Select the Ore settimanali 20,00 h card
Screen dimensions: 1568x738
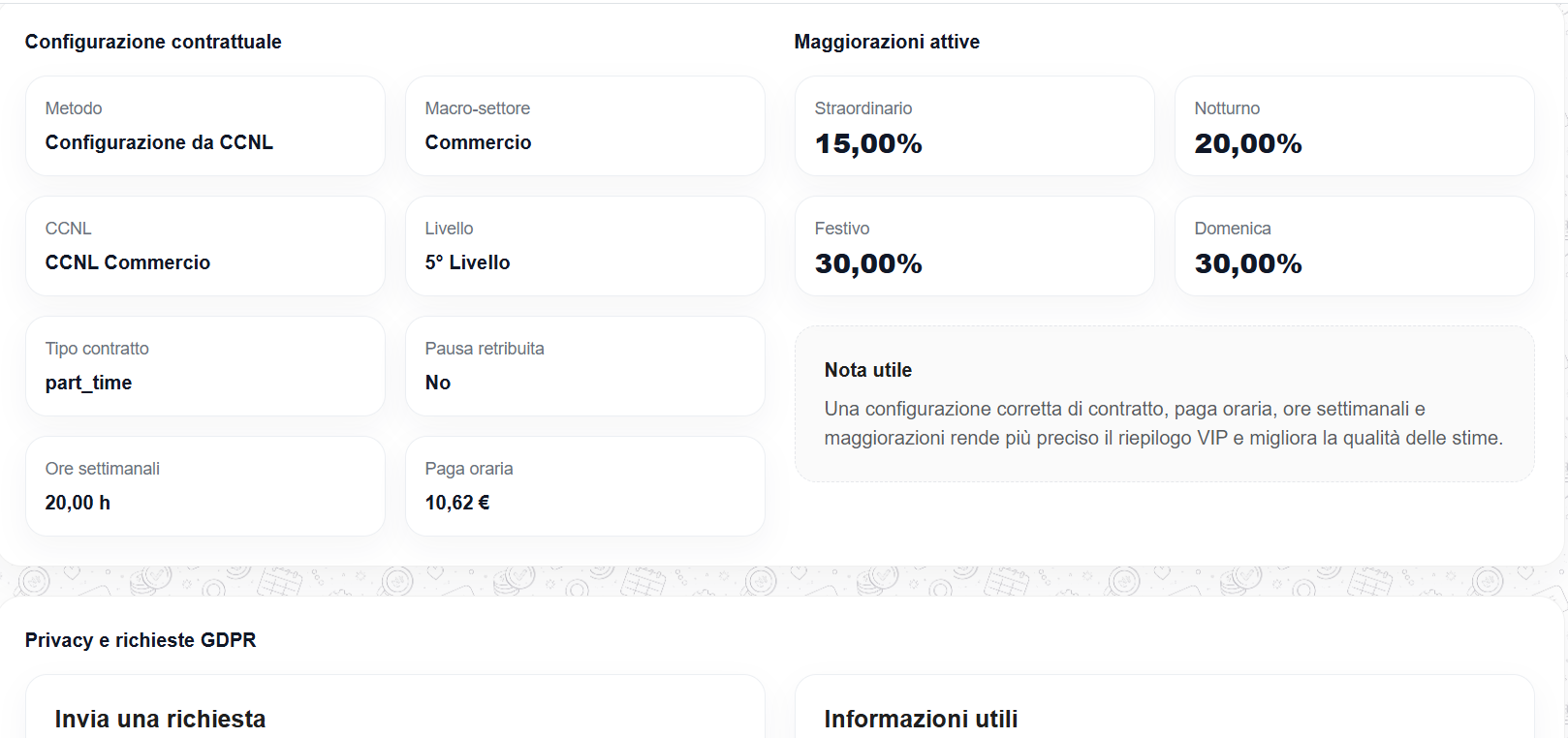click(x=204, y=486)
